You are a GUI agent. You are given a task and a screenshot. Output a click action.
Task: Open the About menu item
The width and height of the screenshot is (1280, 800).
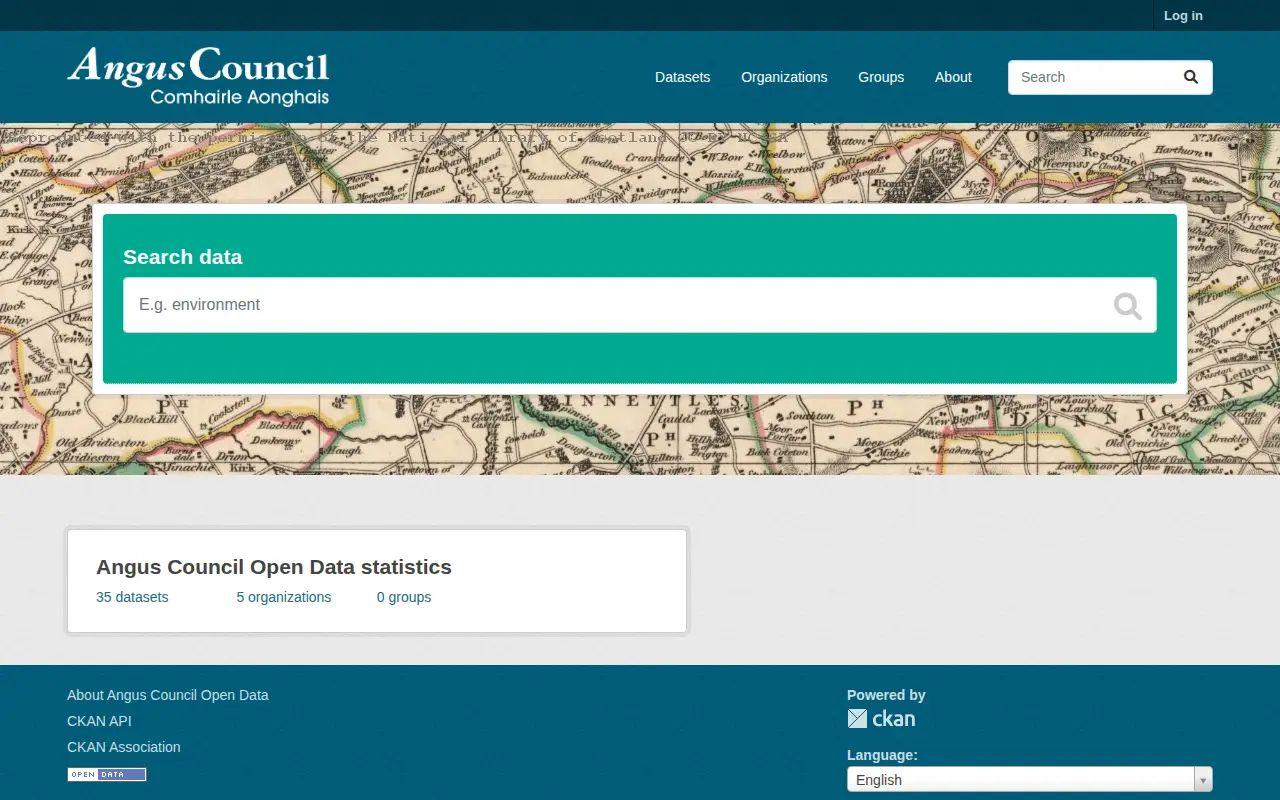953,77
